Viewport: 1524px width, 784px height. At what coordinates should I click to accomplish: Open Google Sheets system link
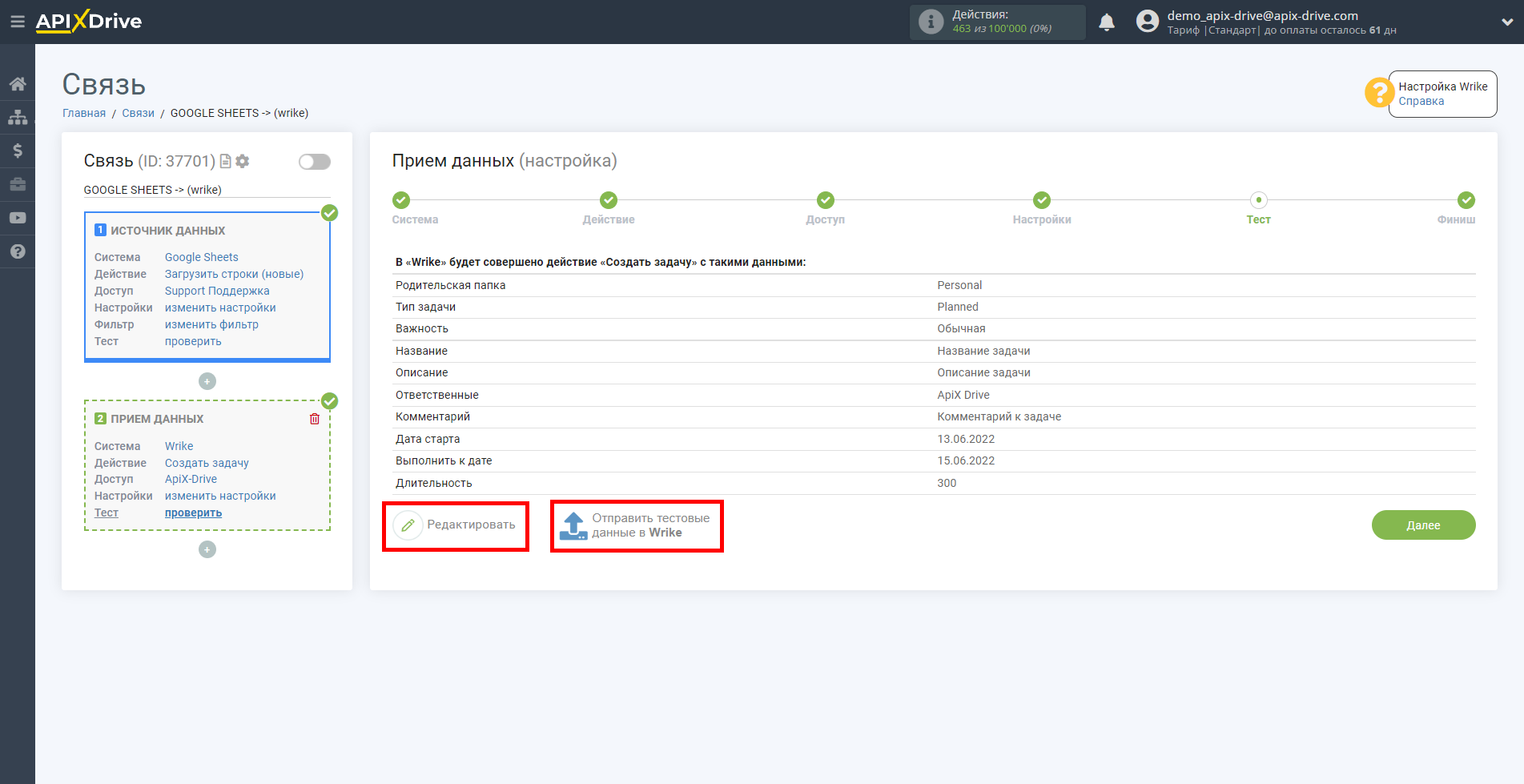point(202,257)
